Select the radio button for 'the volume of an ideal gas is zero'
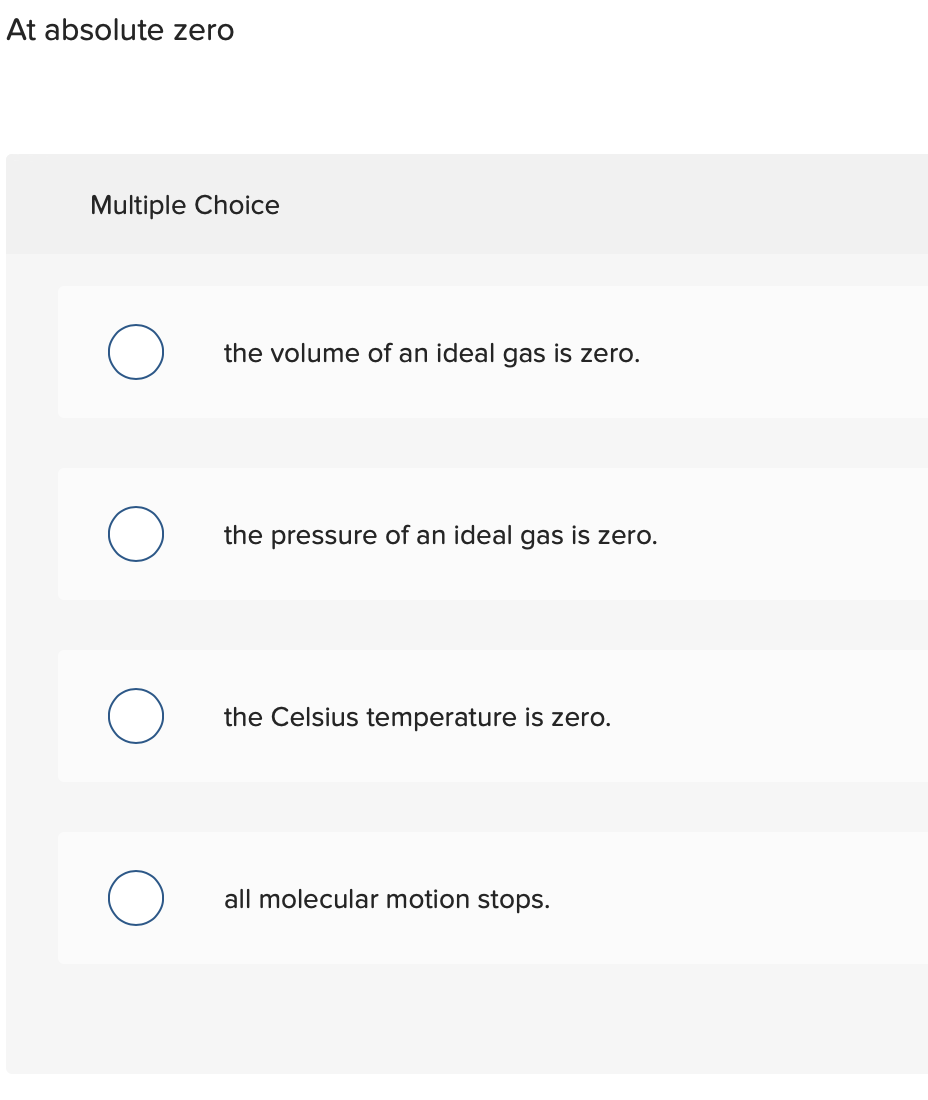The image size is (928, 1100). pyautogui.click(x=135, y=352)
